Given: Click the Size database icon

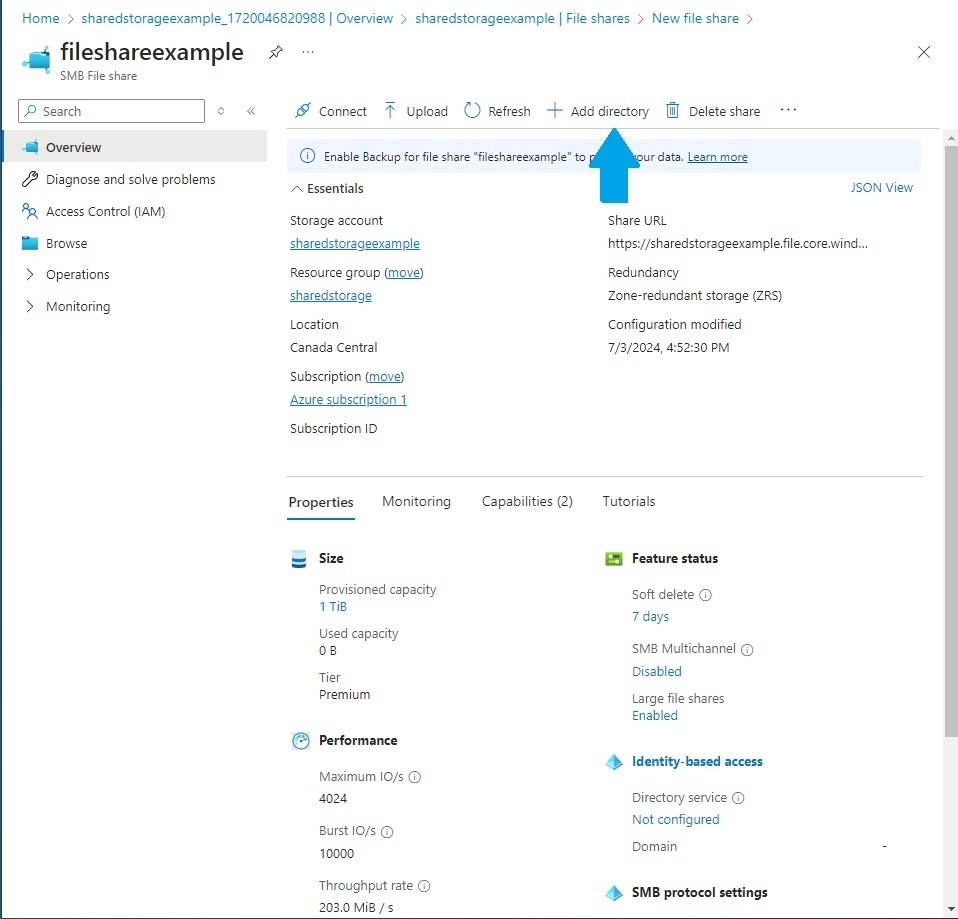Looking at the screenshot, I should [299, 559].
